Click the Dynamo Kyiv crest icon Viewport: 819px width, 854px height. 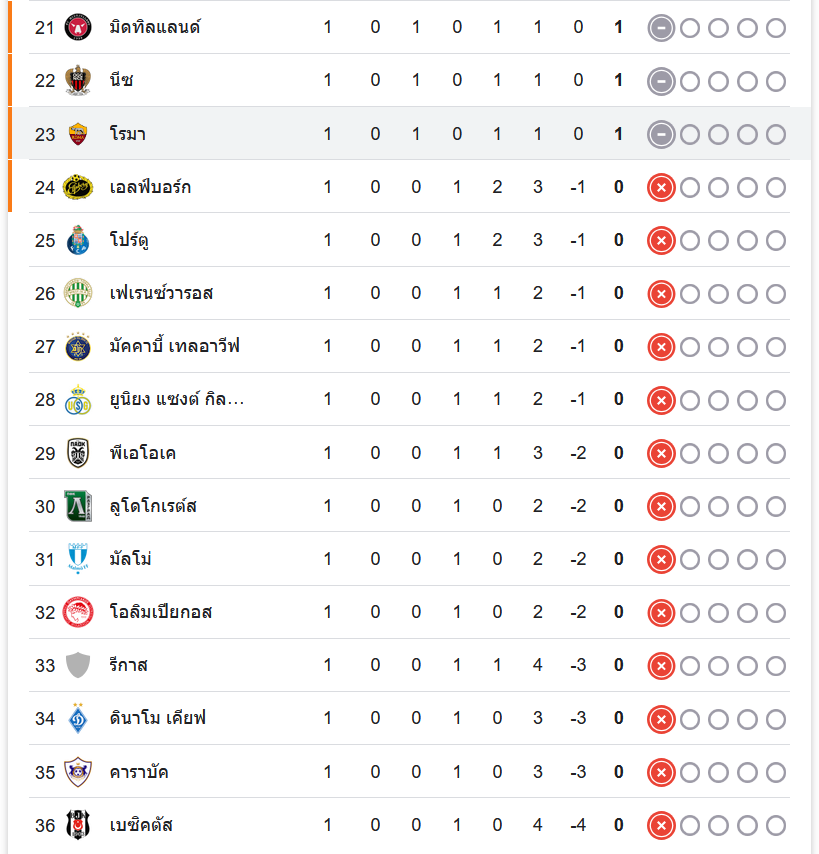[x=77, y=718]
